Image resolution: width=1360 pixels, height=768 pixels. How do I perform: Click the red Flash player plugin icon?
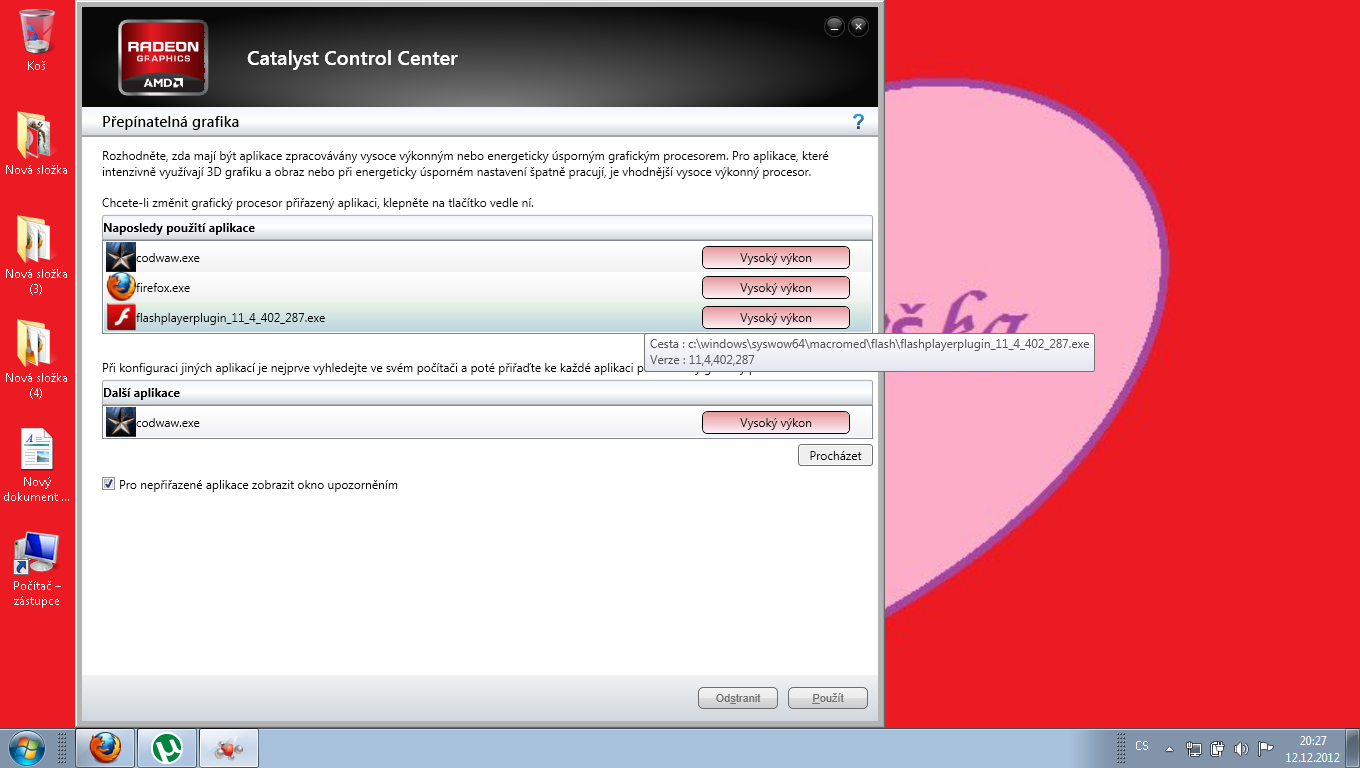120,317
